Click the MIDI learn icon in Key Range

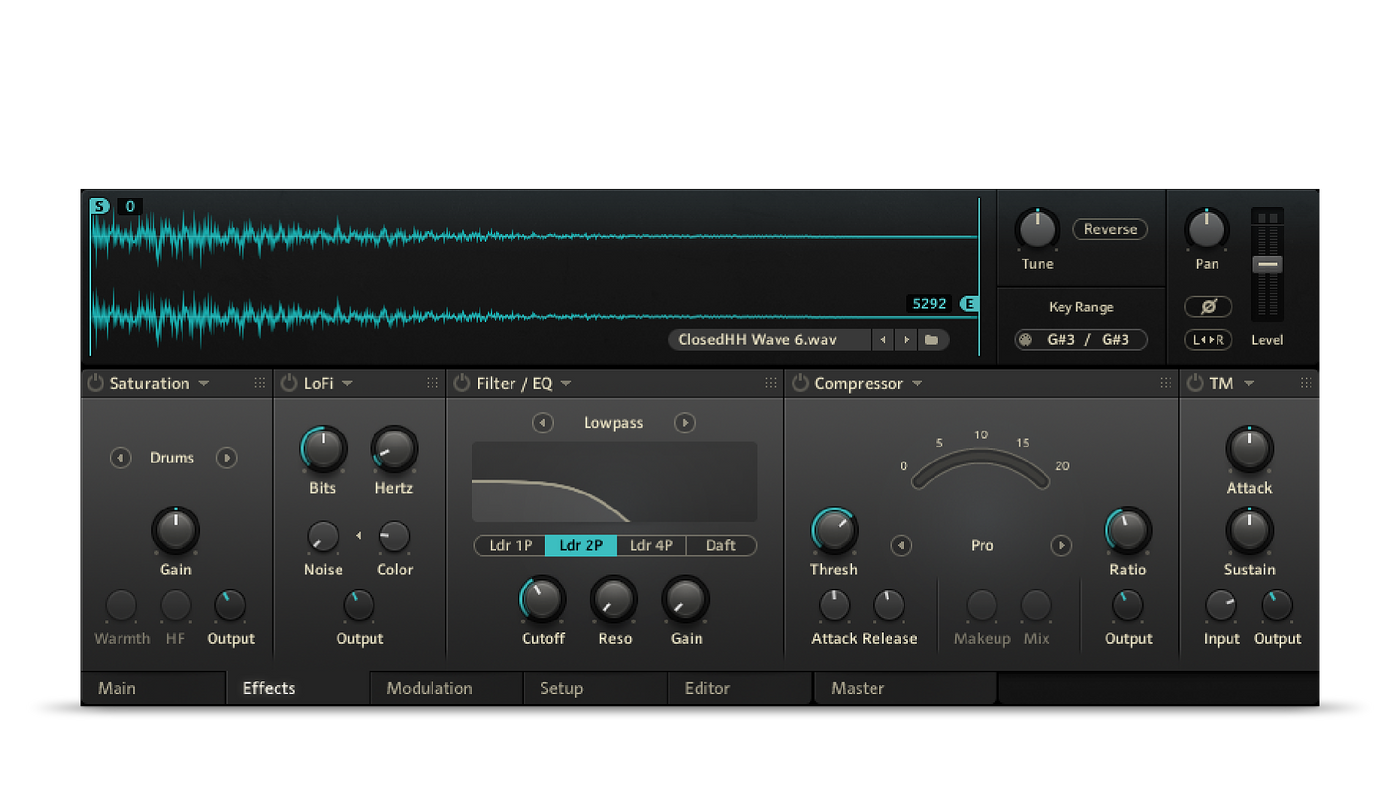point(1025,340)
